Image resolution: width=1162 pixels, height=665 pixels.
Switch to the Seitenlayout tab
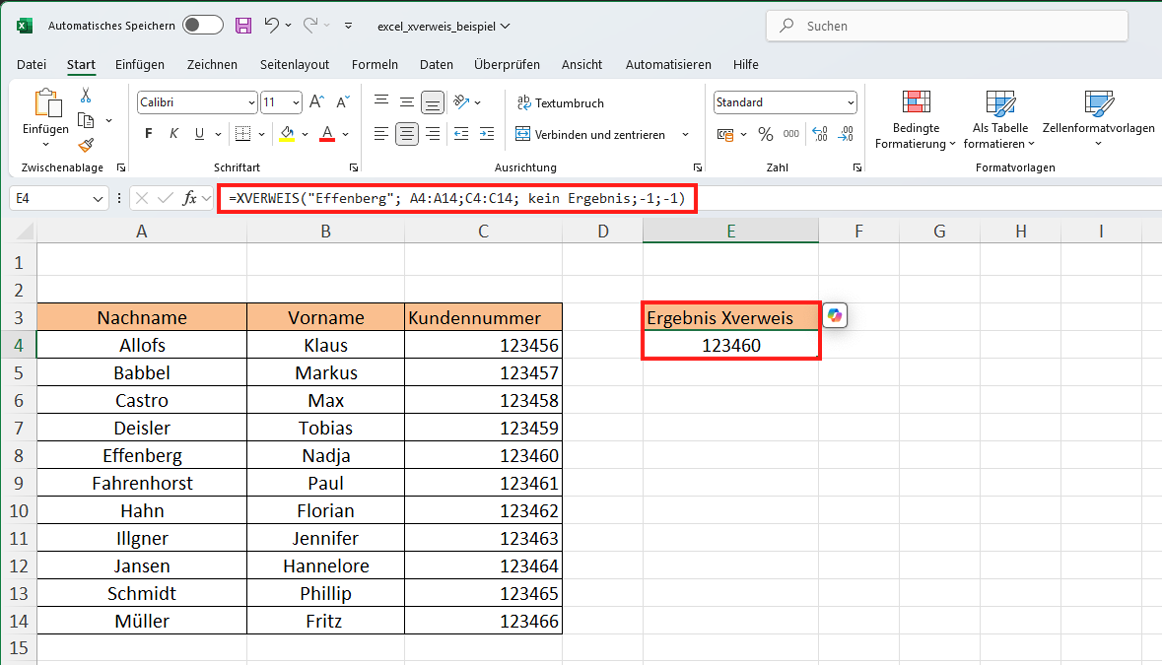[x=294, y=64]
